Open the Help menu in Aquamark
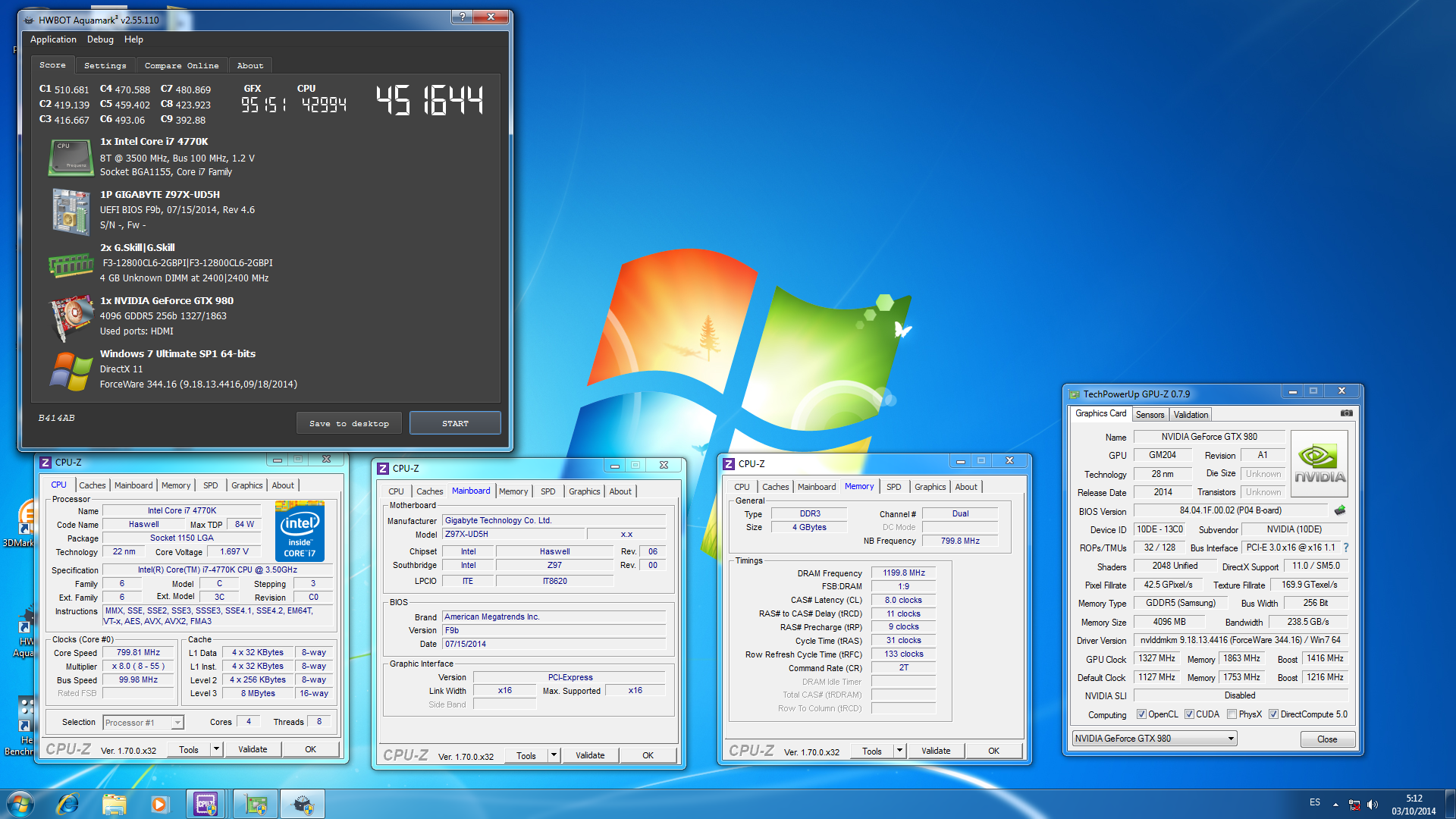 click(x=133, y=39)
